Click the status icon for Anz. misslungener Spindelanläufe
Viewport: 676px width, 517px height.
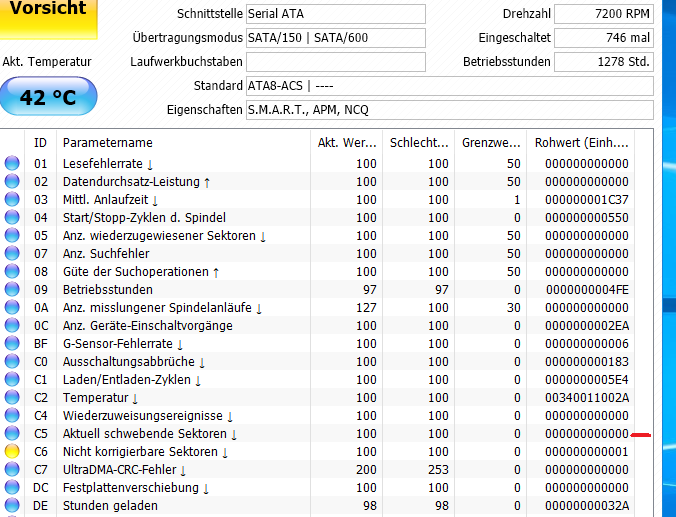tap(12, 307)
